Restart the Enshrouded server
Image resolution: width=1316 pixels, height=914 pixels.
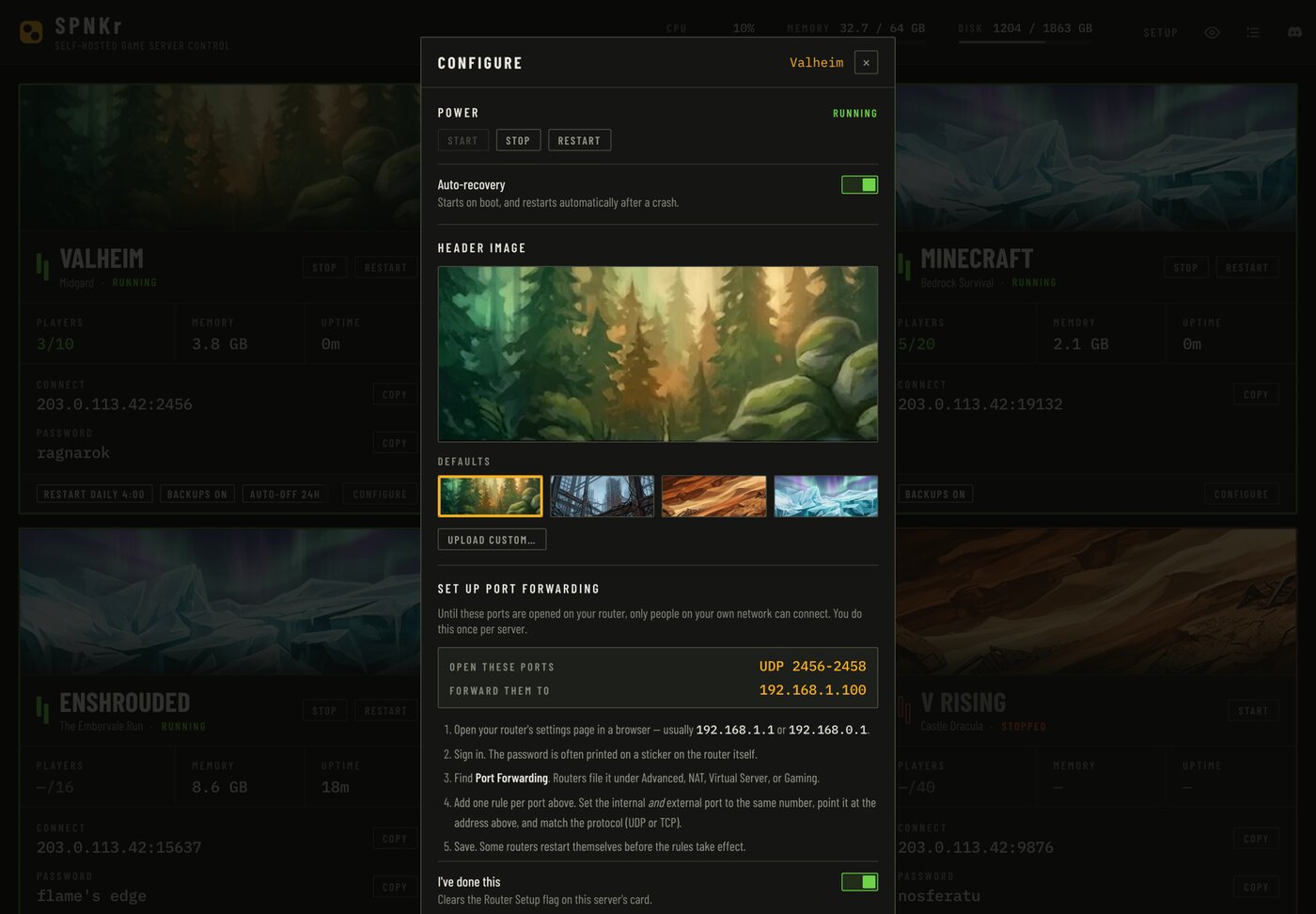(385, 711)
